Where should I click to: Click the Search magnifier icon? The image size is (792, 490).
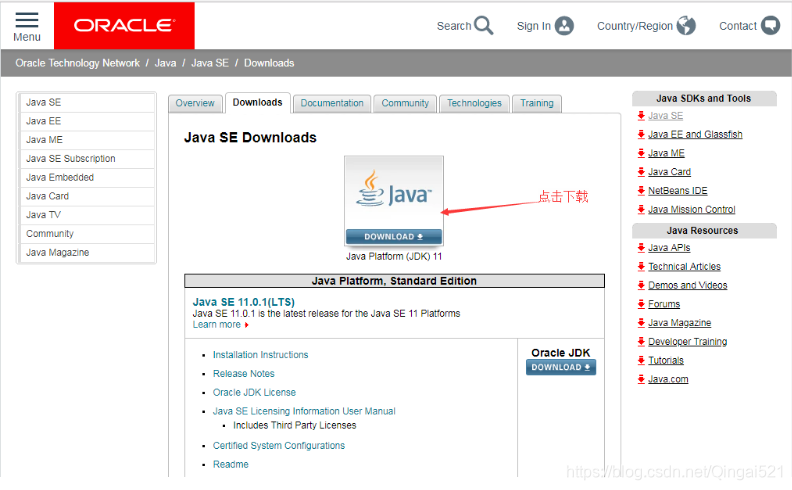[x=483, y=25]
